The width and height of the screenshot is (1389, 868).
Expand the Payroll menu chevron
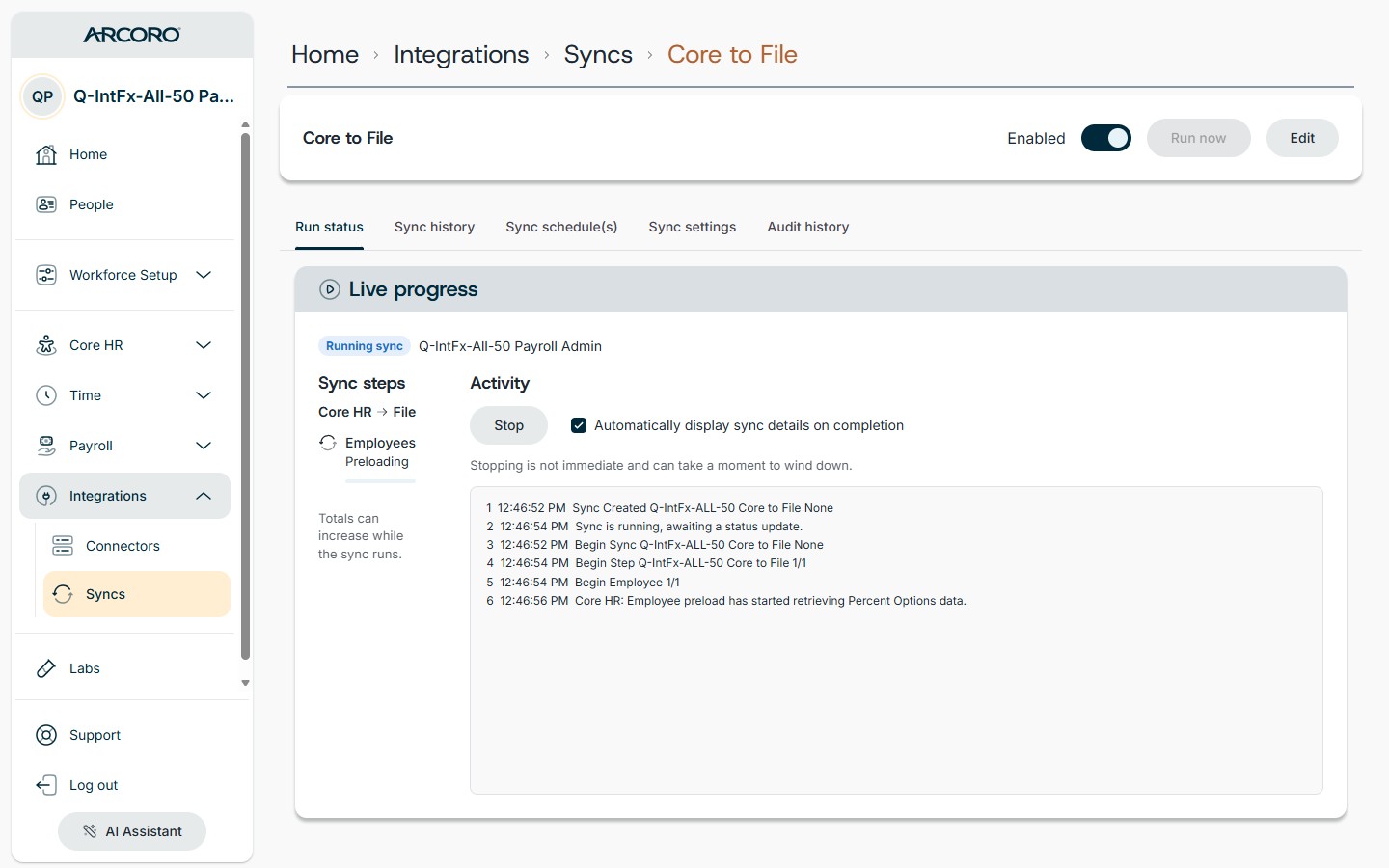[x=204, y=446]
